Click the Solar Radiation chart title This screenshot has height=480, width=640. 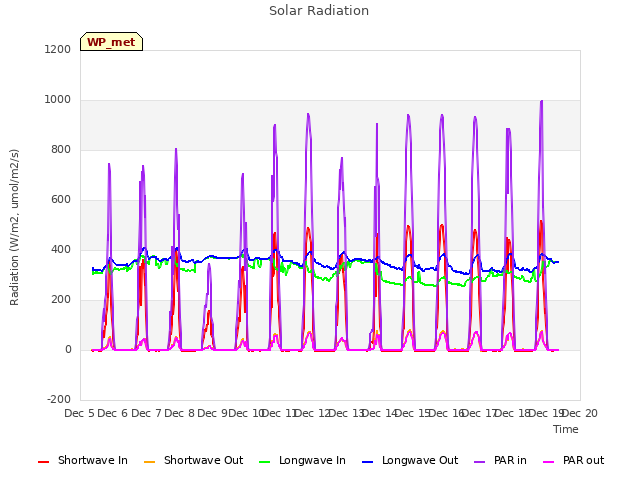[x=319, y=11]
